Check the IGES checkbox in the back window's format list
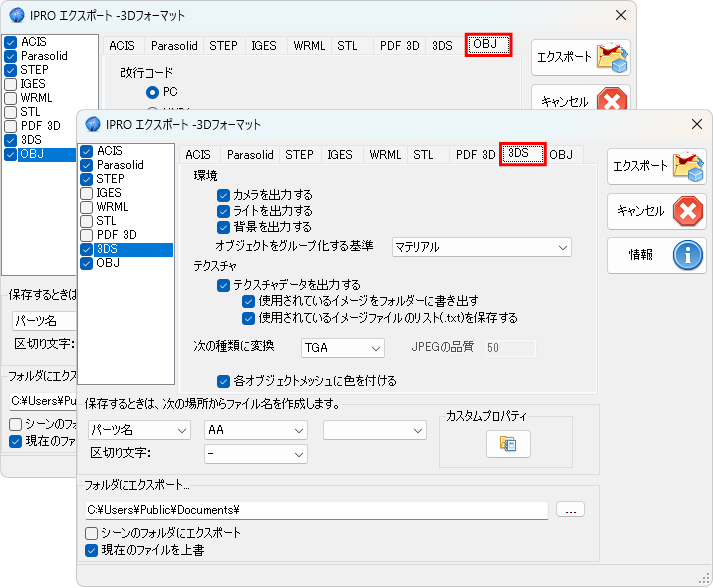Viewport: 713px width, 588px height. [x=10, y=85]
